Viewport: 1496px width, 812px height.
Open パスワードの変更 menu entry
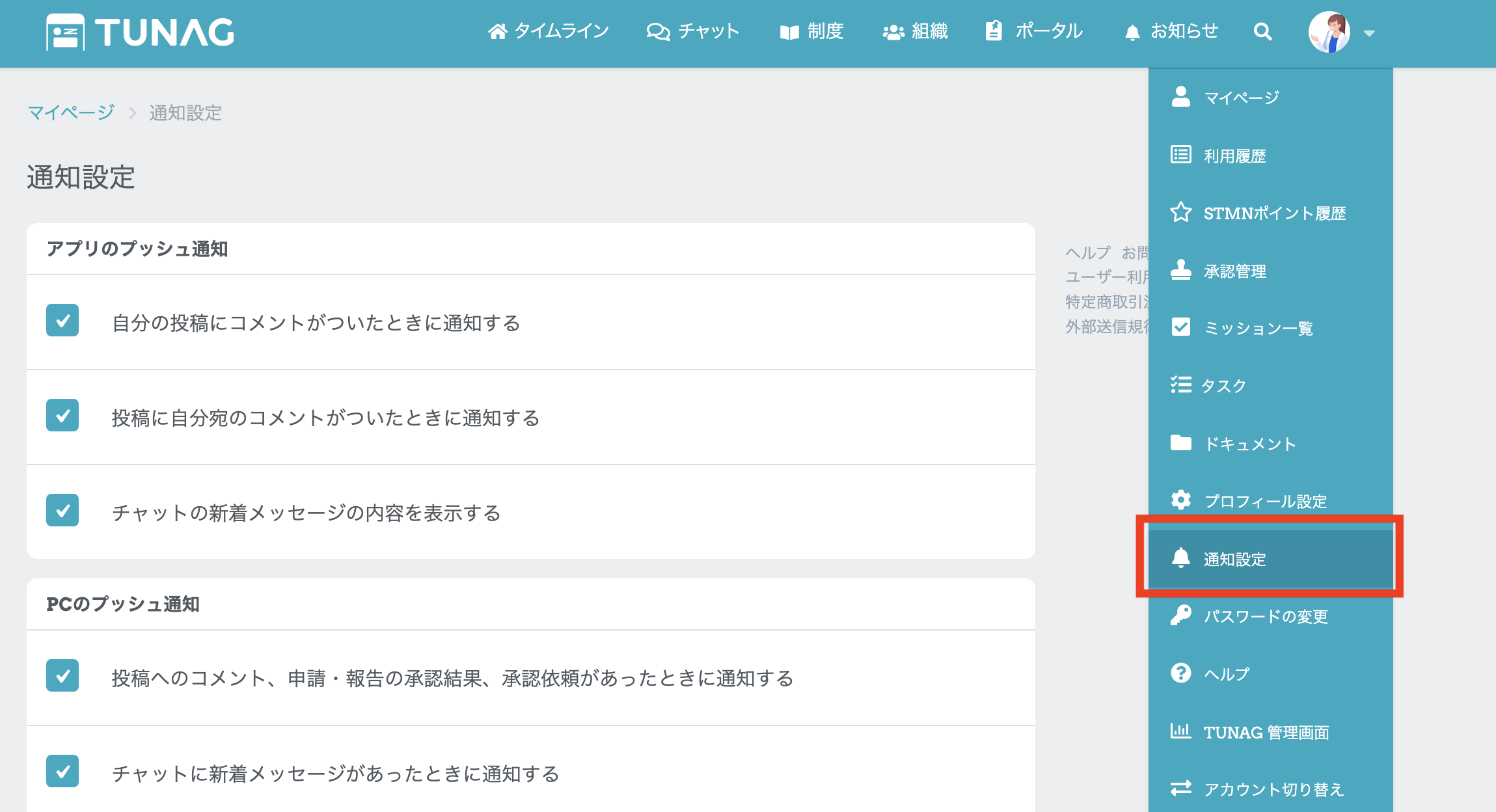pyautogui.click(x=1270, y=616)
